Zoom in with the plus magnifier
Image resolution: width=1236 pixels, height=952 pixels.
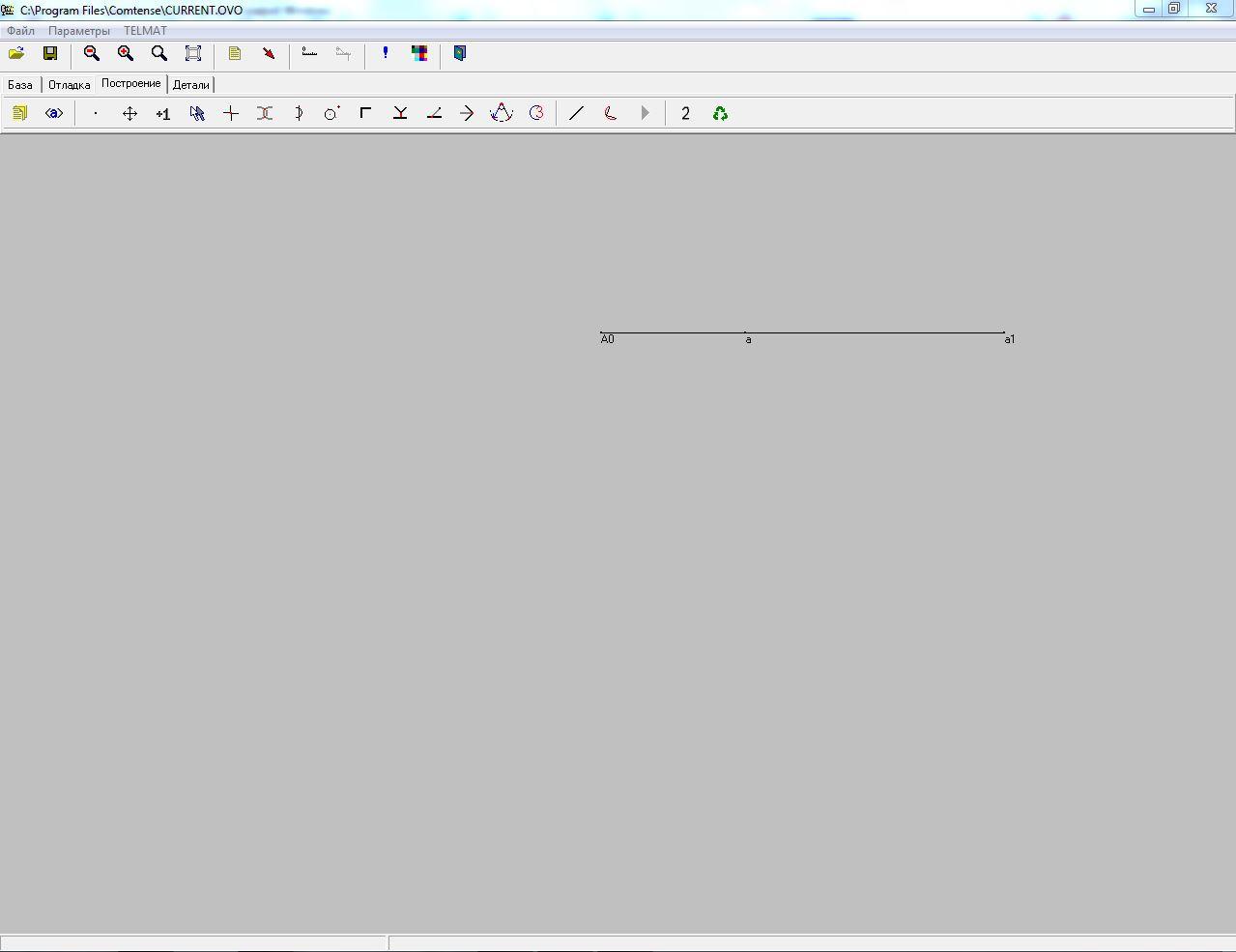pyautogui.click(x=126, y=54)
